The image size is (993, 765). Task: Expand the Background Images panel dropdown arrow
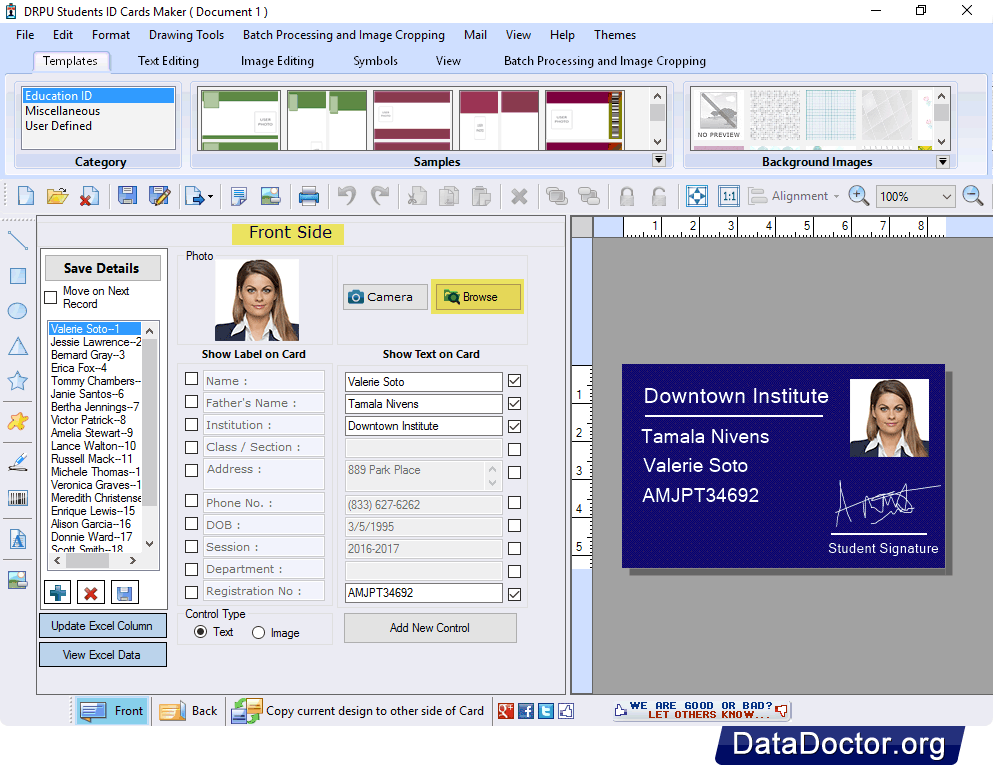943,161
